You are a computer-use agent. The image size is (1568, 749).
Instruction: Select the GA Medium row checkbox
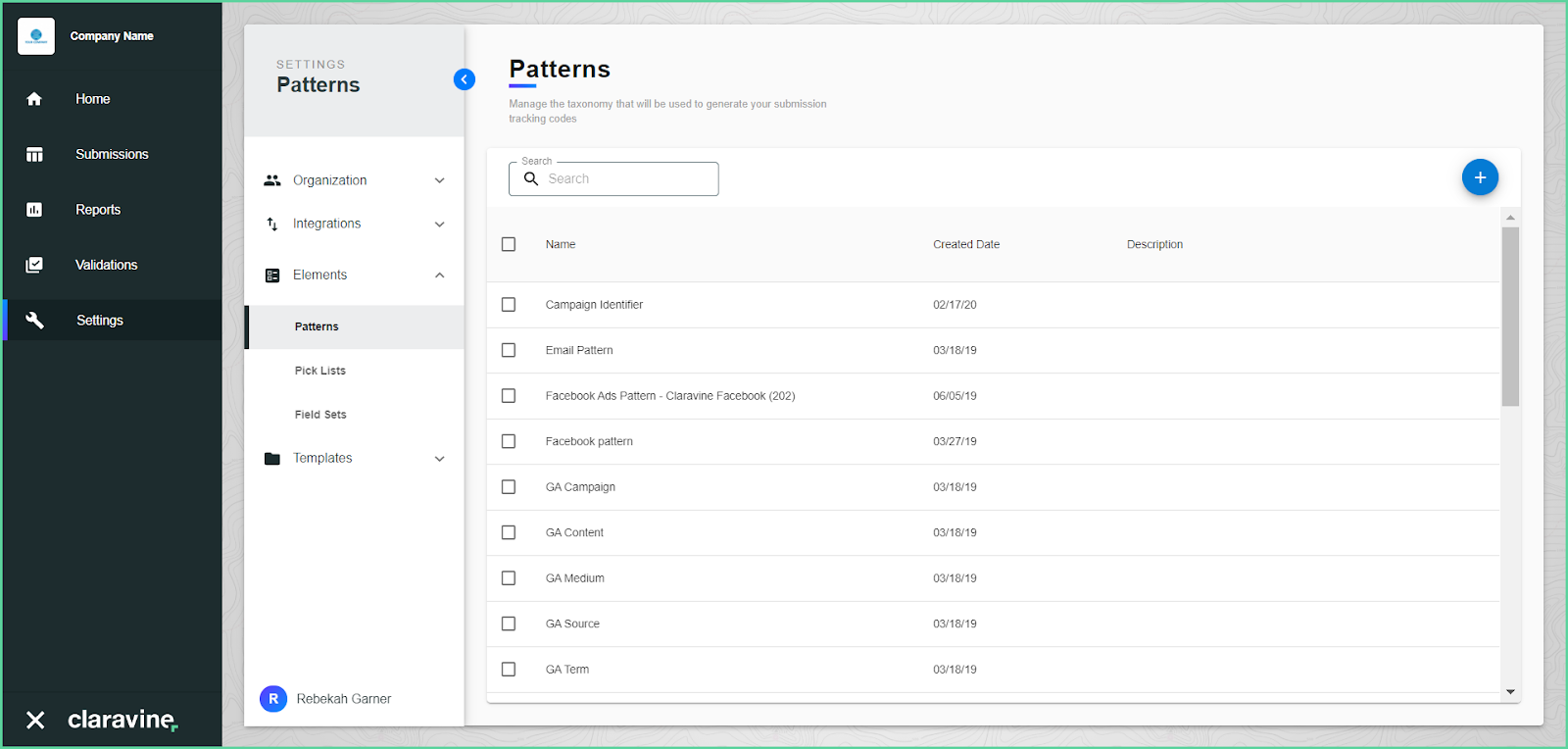[509, 578]
